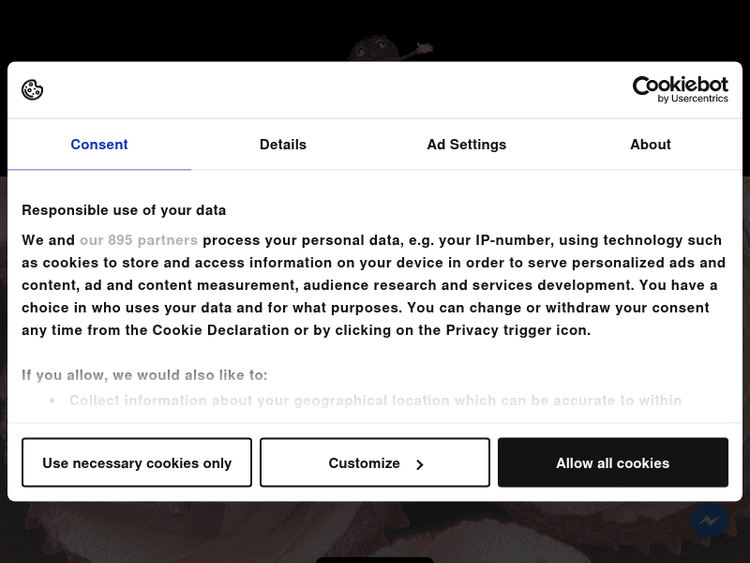Go to the About tab
Viewport: 750px width, 563px height.
tap(650, 145)
